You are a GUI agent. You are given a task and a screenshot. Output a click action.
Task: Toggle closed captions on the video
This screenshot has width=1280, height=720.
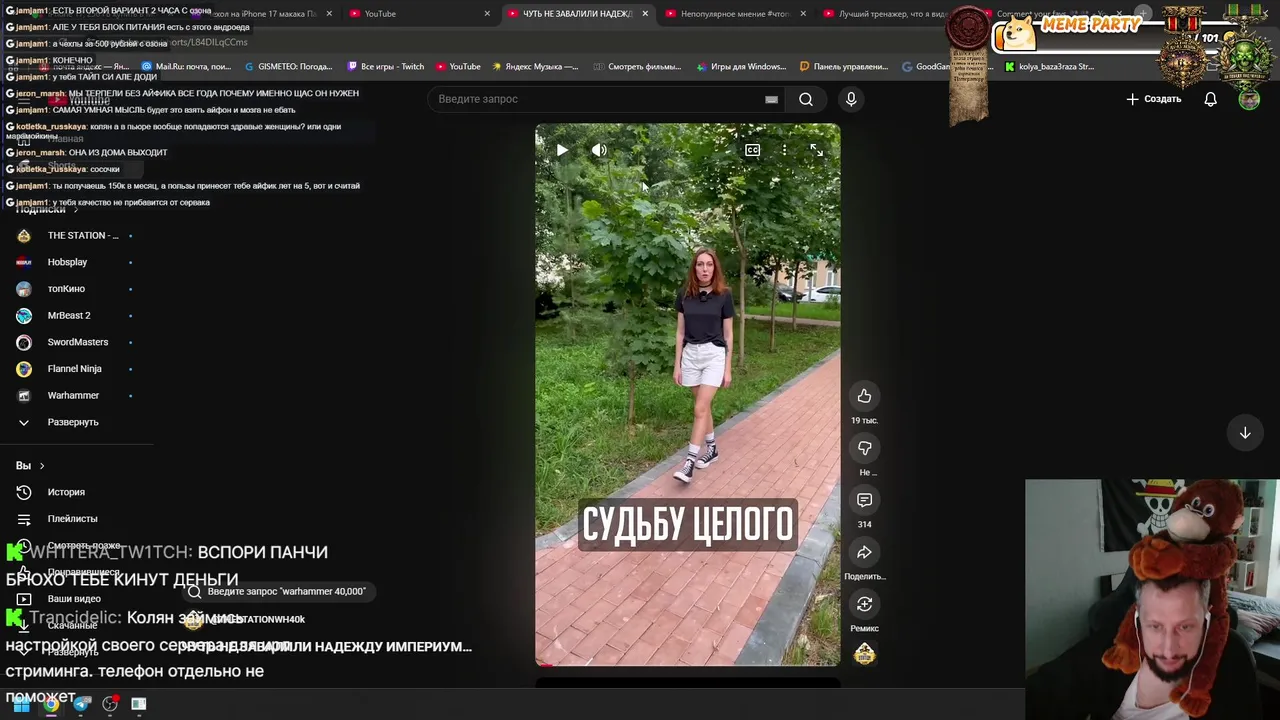click(x=752, y=150)
